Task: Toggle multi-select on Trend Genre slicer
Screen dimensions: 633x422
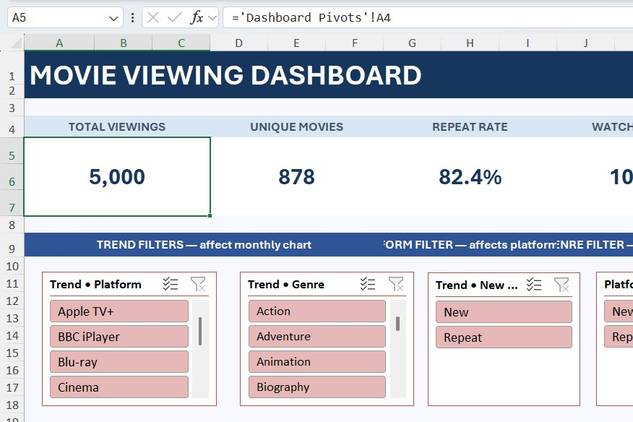Action: [368, 284]
